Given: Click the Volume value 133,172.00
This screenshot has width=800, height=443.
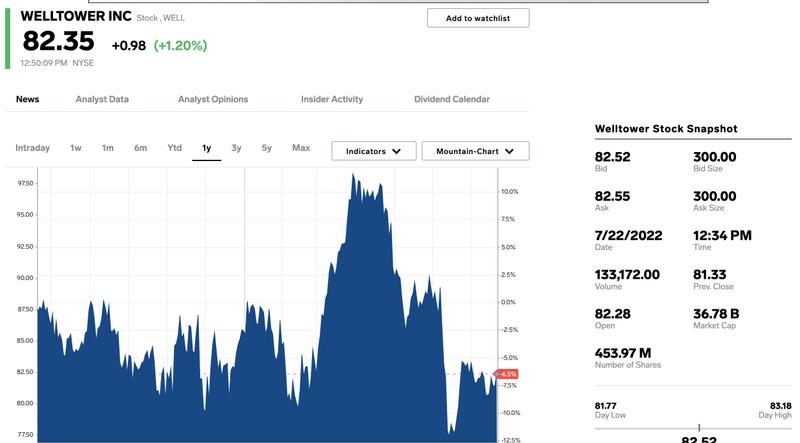Looking at the screenshot, I should coord(628,275).
